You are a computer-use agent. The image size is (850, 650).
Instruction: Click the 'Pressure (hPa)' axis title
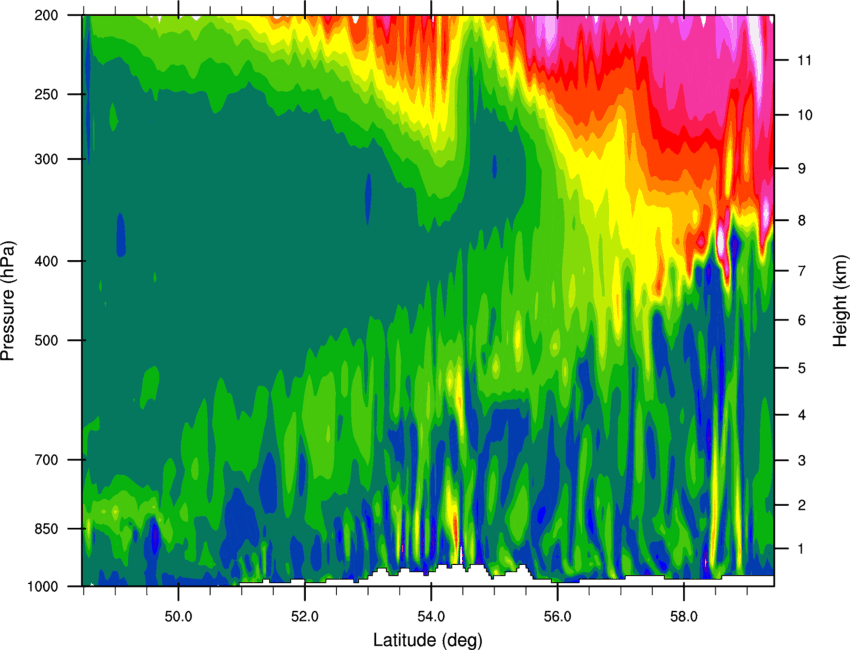pos(8,301)
